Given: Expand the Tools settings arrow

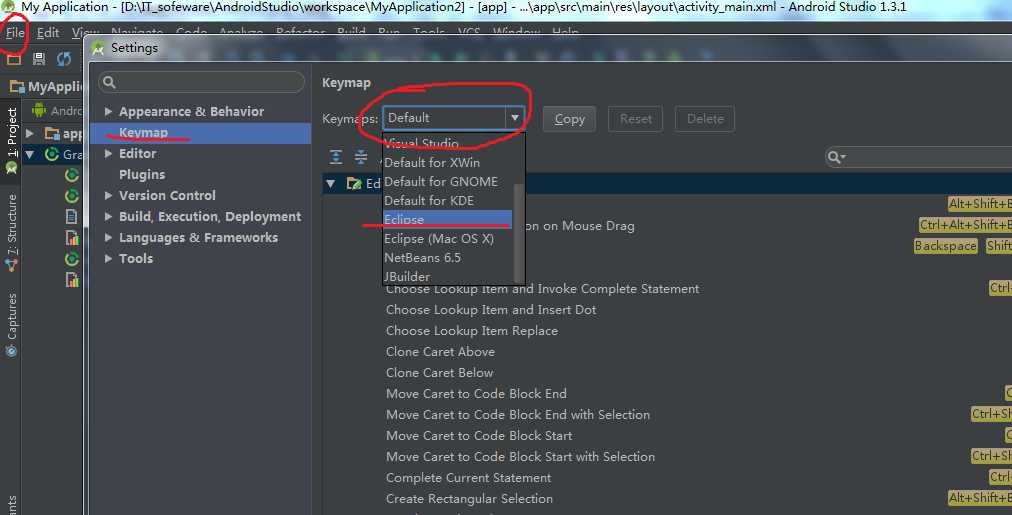Looking at the screenshot, I should [x=108, y=258].
